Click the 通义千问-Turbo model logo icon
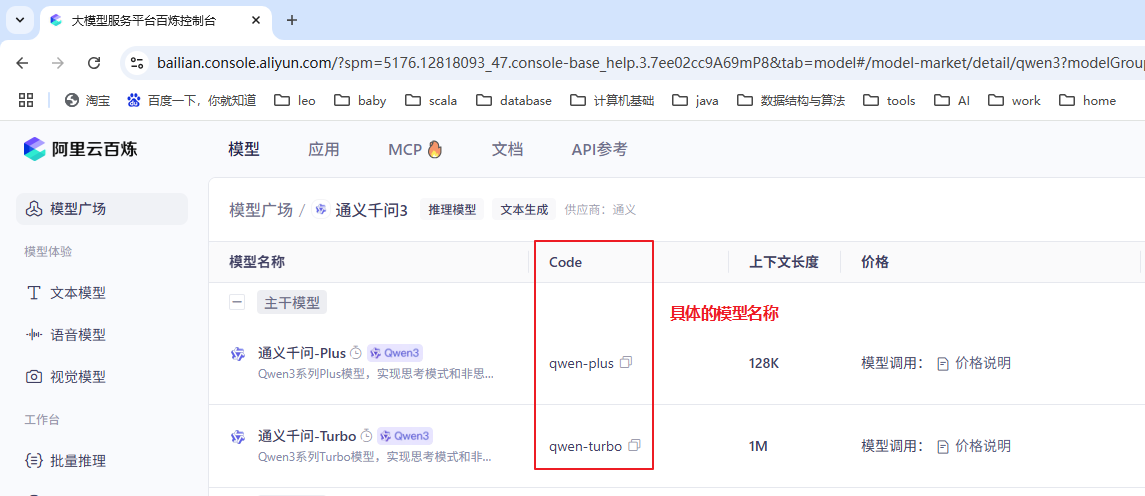The width and height of the screenshot is (1145, 496). (x=238, y=438)
